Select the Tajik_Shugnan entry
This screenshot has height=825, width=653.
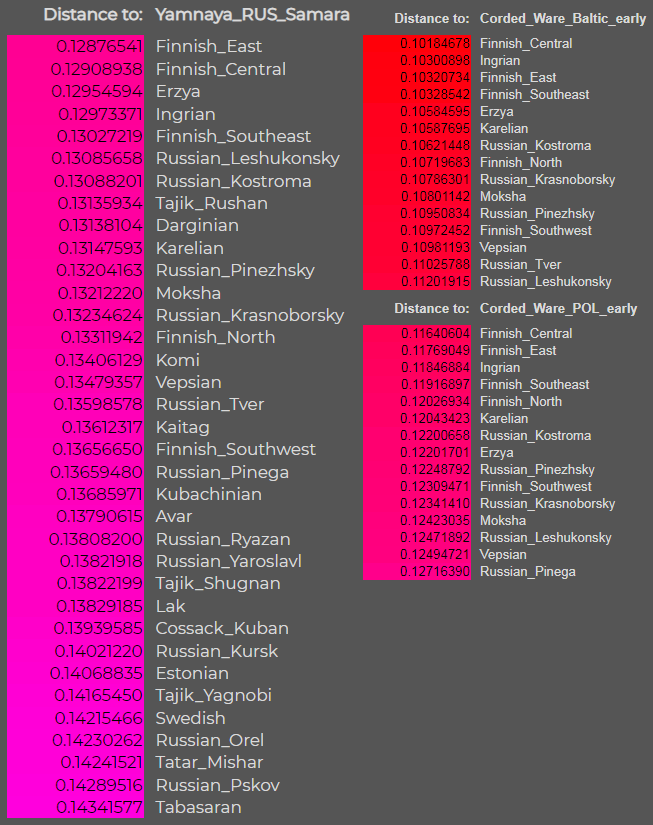point(218,583)
